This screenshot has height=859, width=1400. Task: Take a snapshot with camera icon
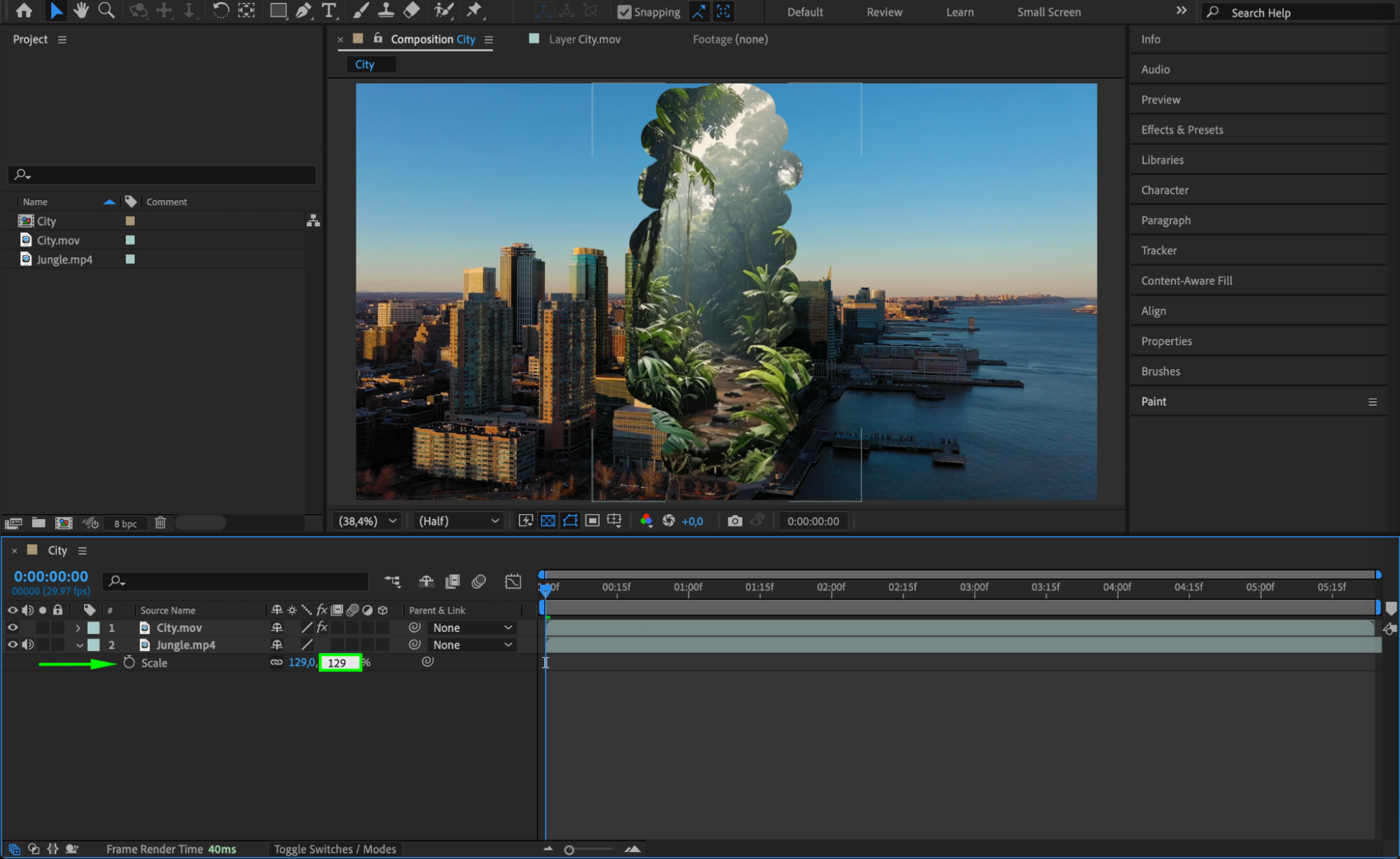pyautogui.click(x=734, y=521)
